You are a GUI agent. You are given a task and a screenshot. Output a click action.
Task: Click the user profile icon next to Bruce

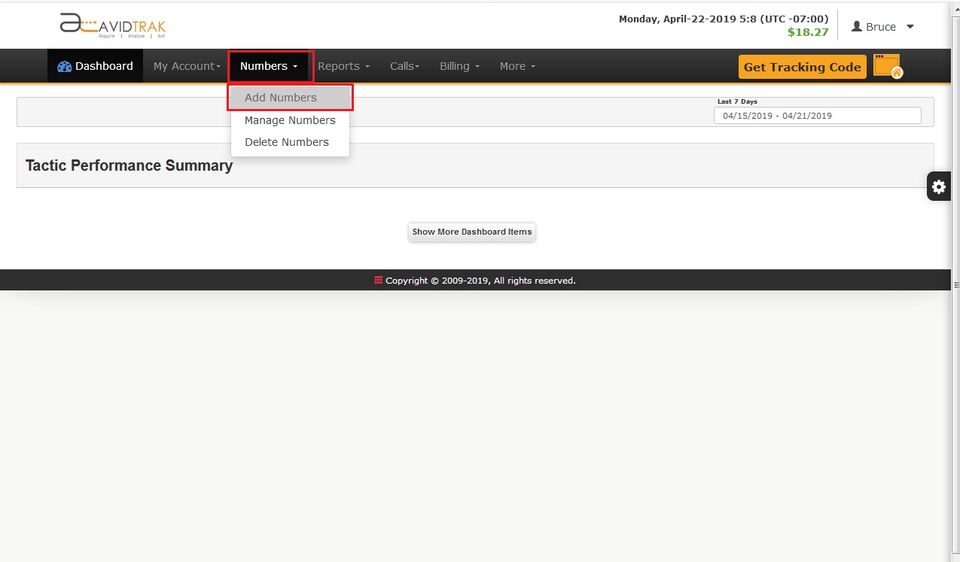[857, 26]
